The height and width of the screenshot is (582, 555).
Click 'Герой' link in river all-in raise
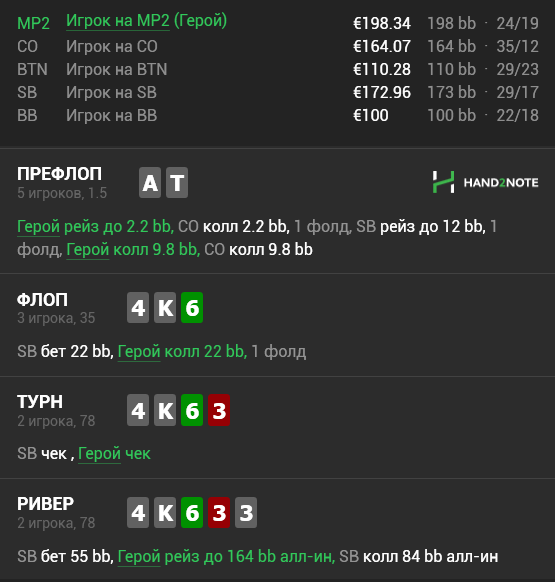click(x=139, y=556)
